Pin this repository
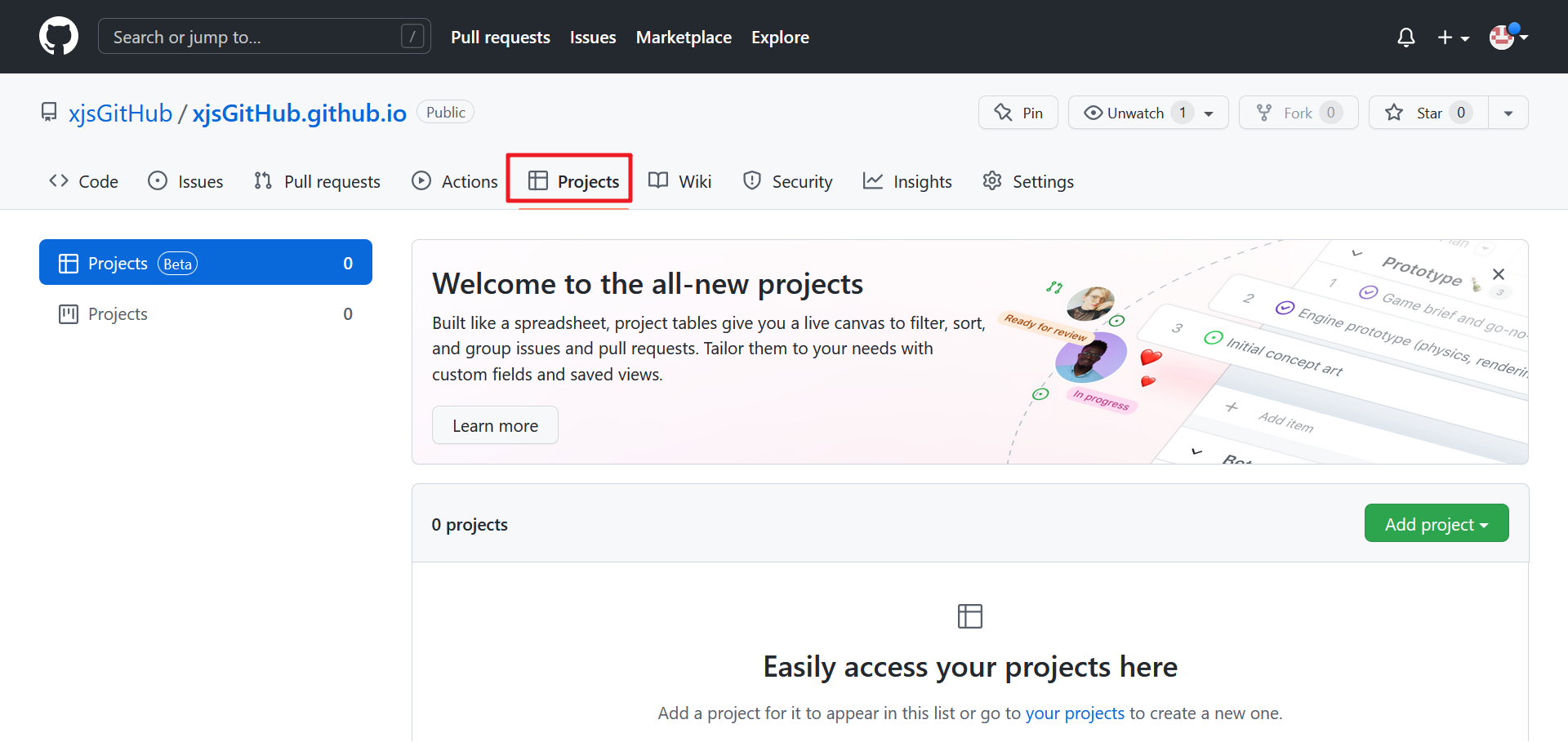This screenshot has width=1568, height=742. [1018, 113]
